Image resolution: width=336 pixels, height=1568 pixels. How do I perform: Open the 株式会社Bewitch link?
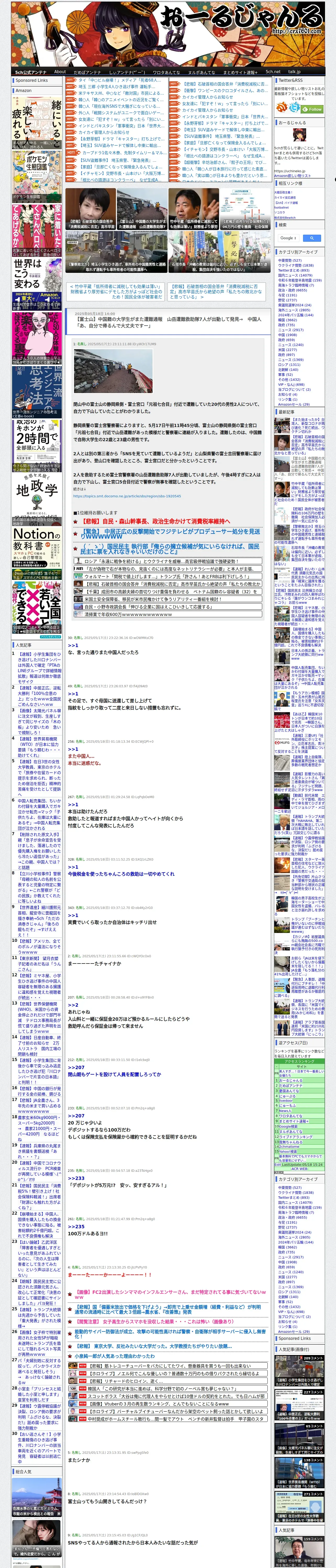[x=285, y=217]
